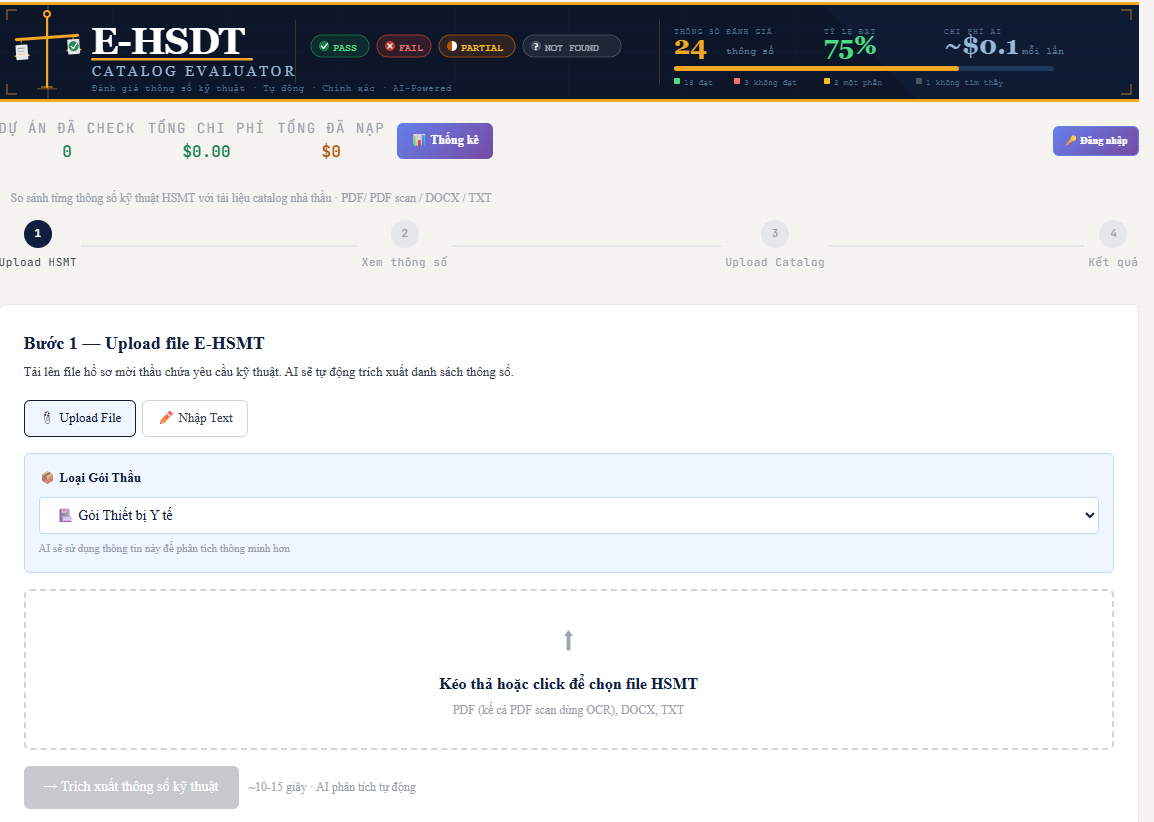Switch to the Upload File tab

point(80,418)
